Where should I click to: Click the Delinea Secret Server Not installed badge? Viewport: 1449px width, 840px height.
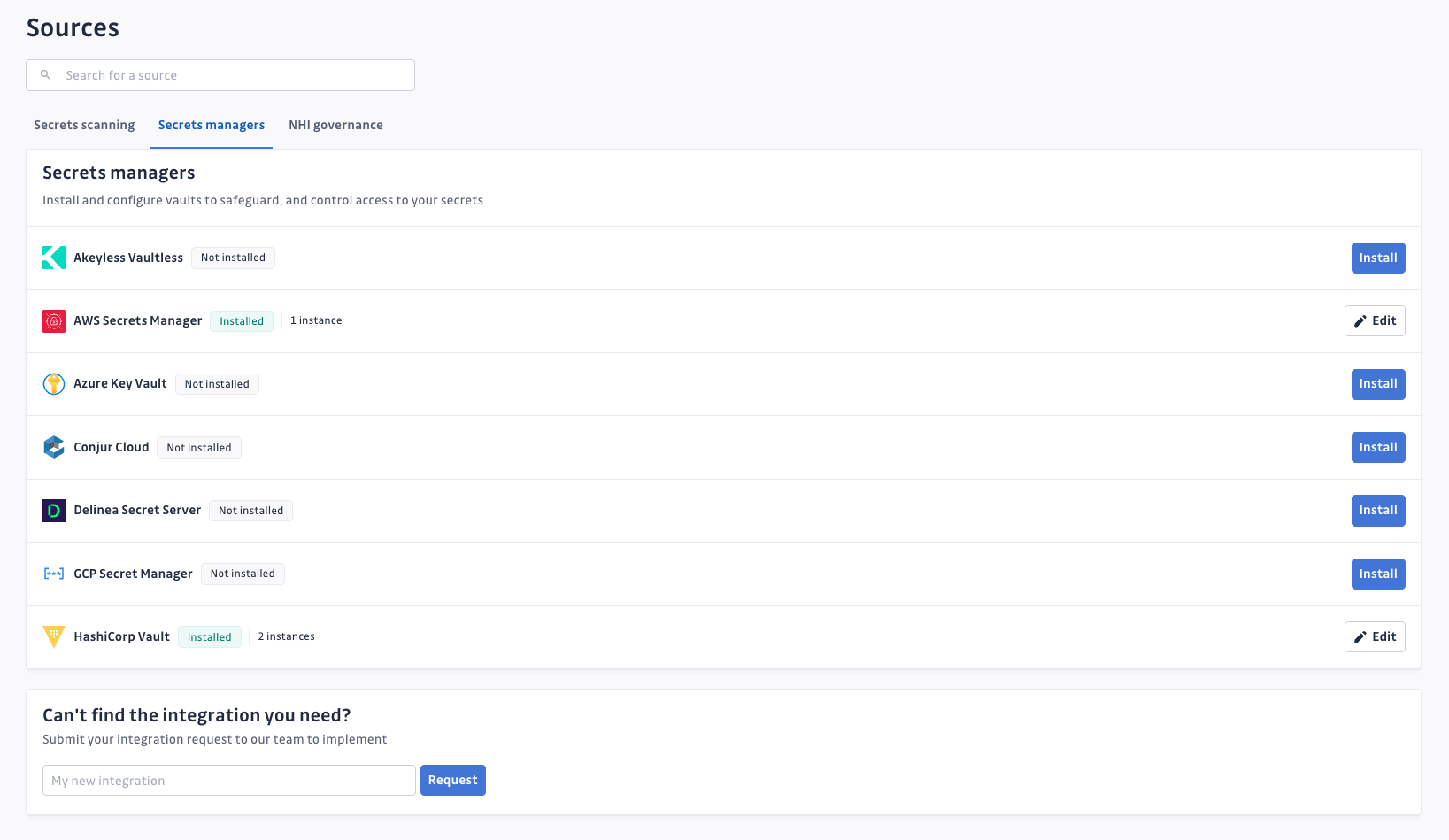click(251, 511)
